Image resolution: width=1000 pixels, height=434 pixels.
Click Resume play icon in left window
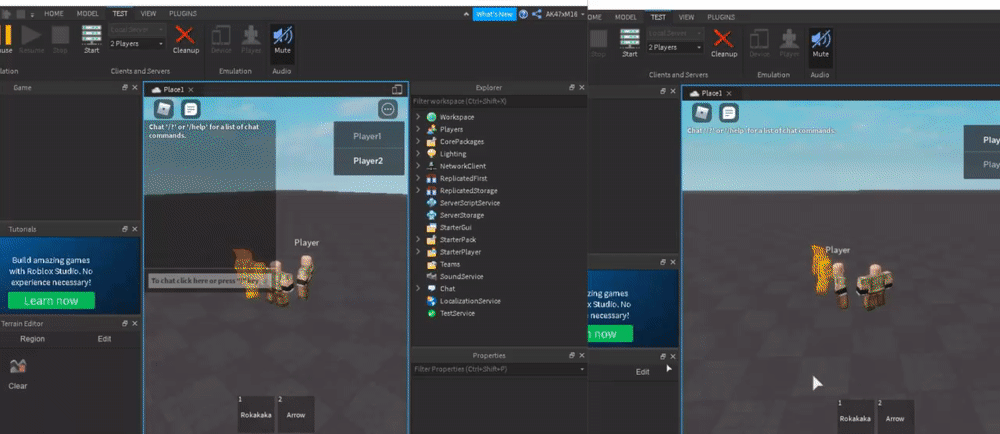point(31,35)
